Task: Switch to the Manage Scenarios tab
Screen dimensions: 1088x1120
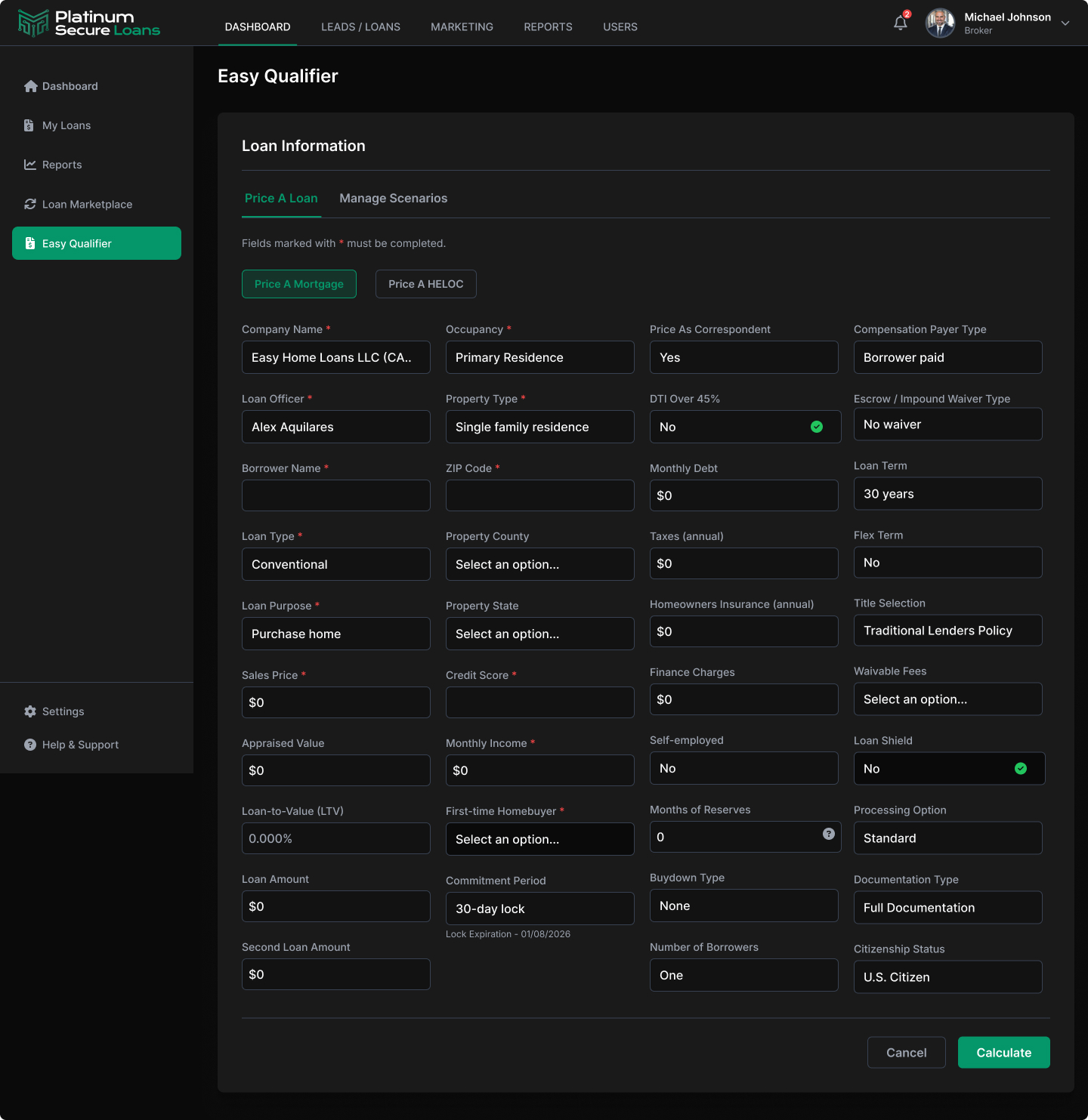Action: [394, 198]
